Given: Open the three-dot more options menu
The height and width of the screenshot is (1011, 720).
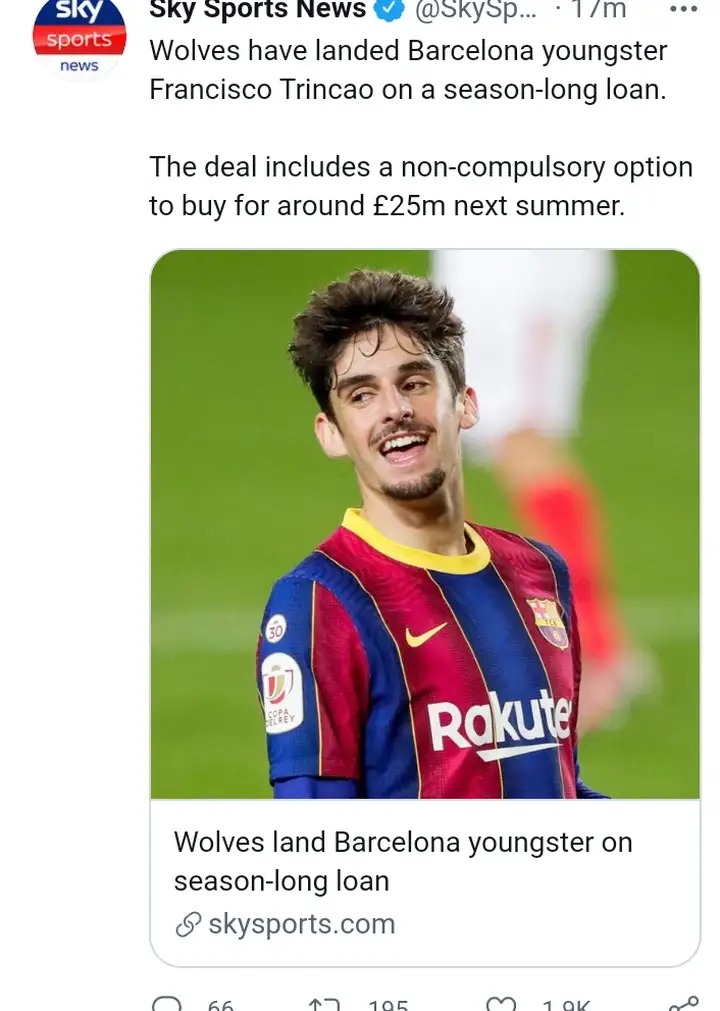Looking at the screenshot, I should (x=683, y=9).
